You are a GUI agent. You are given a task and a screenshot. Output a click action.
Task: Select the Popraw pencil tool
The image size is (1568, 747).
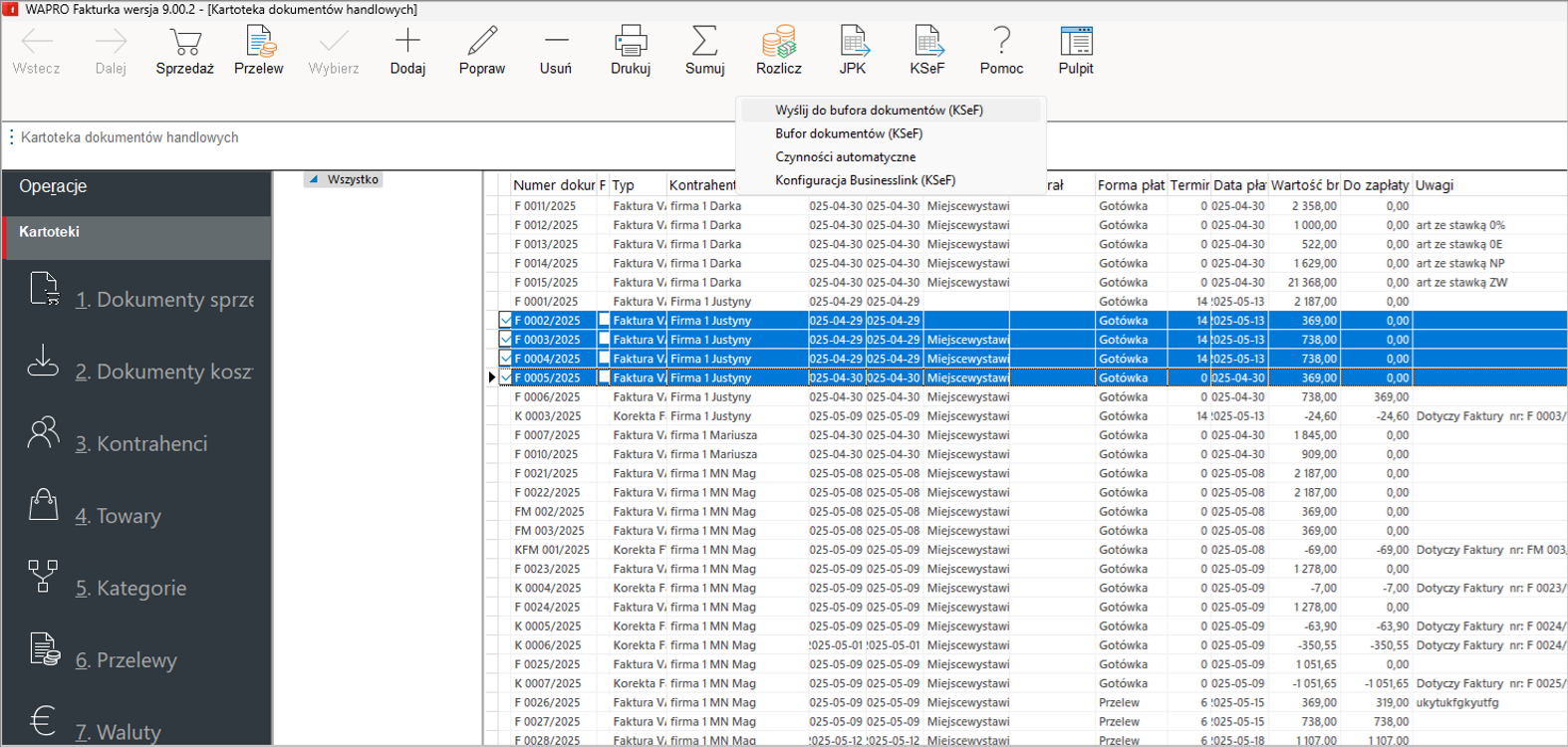click(482, 42)
